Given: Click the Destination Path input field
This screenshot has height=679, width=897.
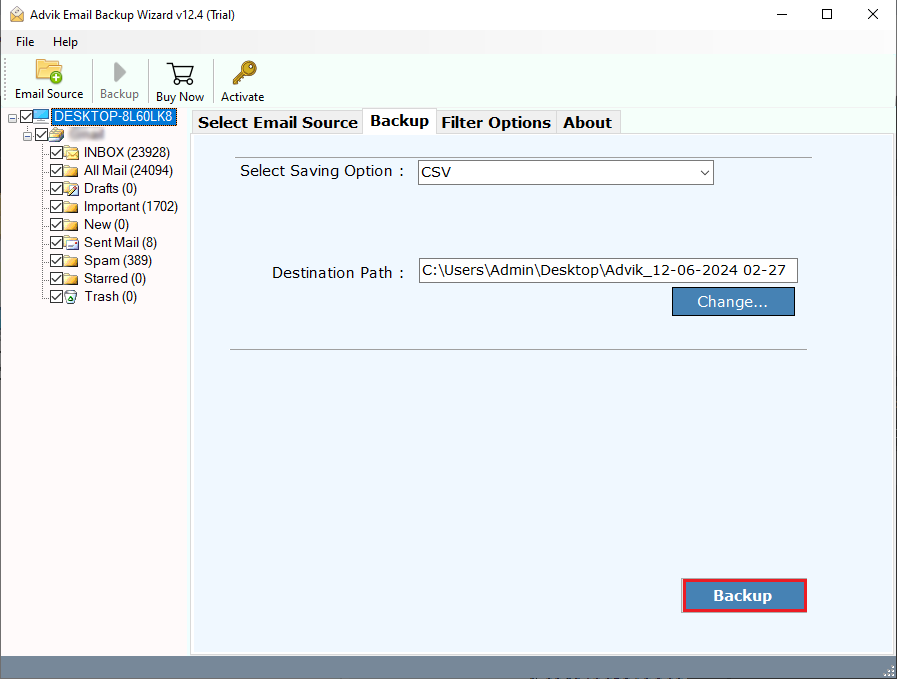Looking at the screenshot, I should pos(608,271).
